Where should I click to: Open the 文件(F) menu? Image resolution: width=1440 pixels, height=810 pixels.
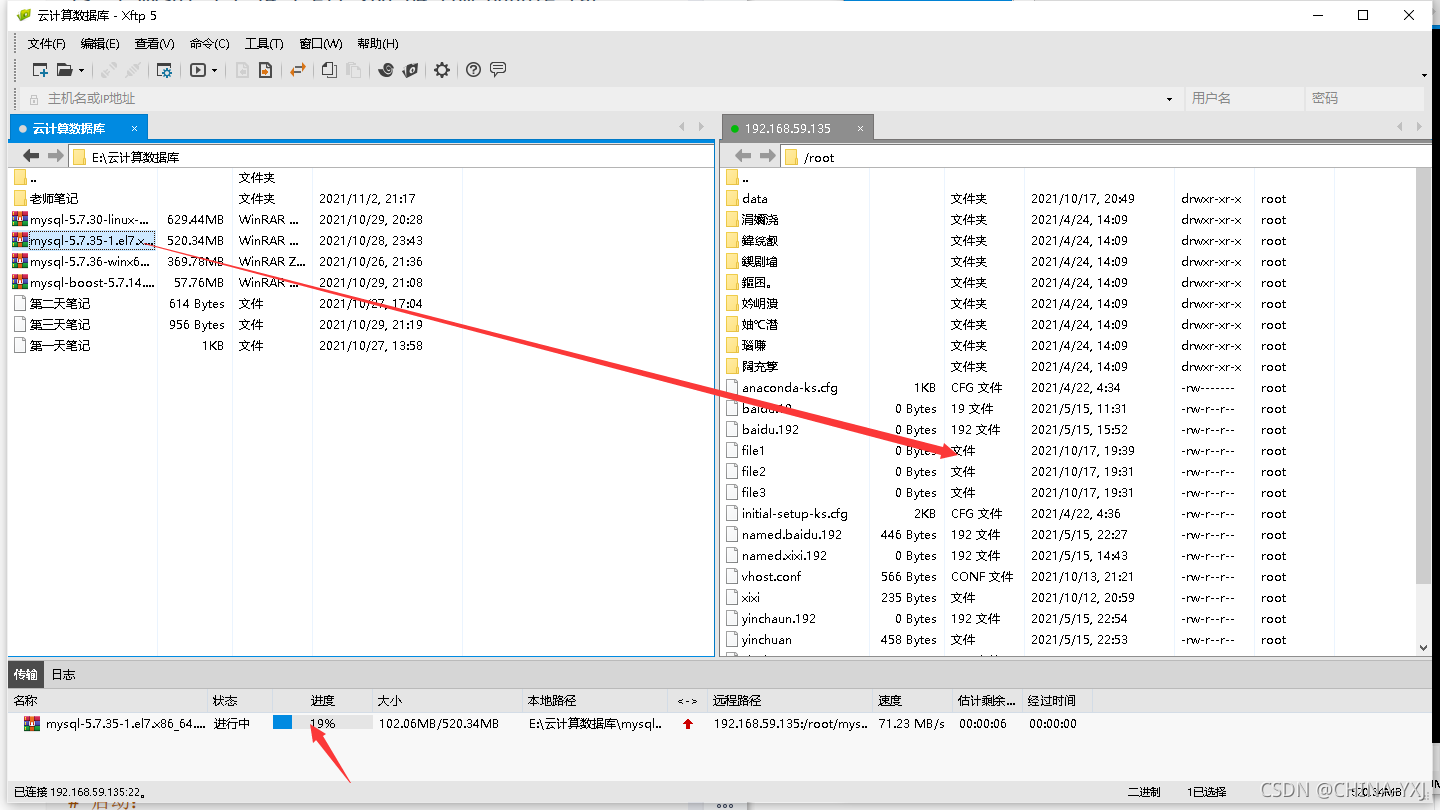coord(46,44)
